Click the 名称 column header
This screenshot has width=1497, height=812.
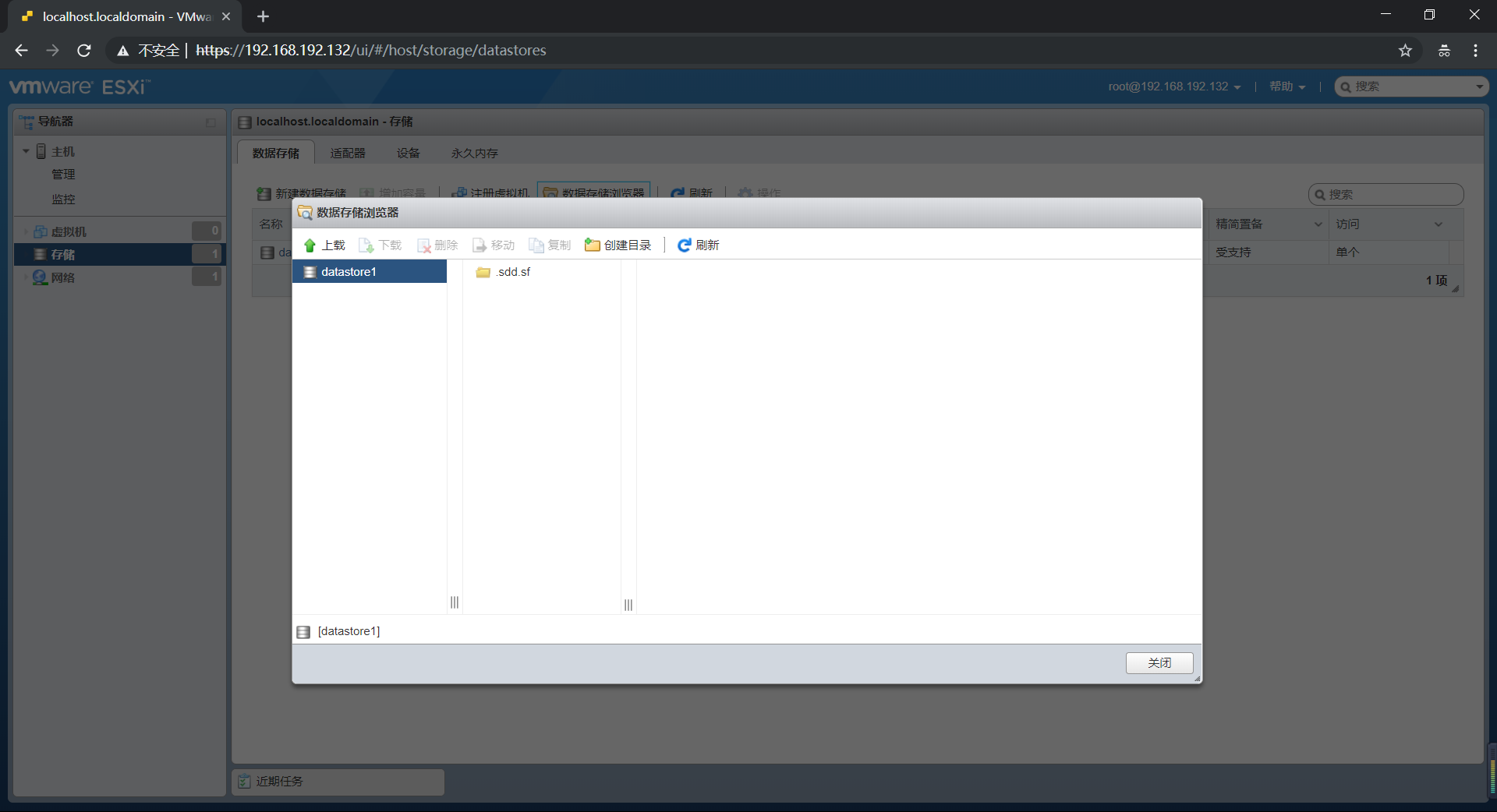[x=271, y=224]
